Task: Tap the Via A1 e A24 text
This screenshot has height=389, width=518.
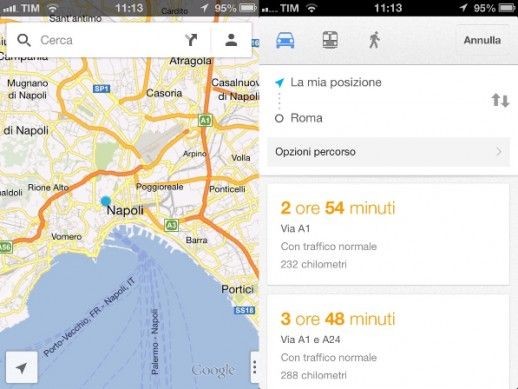Action: pos(310,340)
